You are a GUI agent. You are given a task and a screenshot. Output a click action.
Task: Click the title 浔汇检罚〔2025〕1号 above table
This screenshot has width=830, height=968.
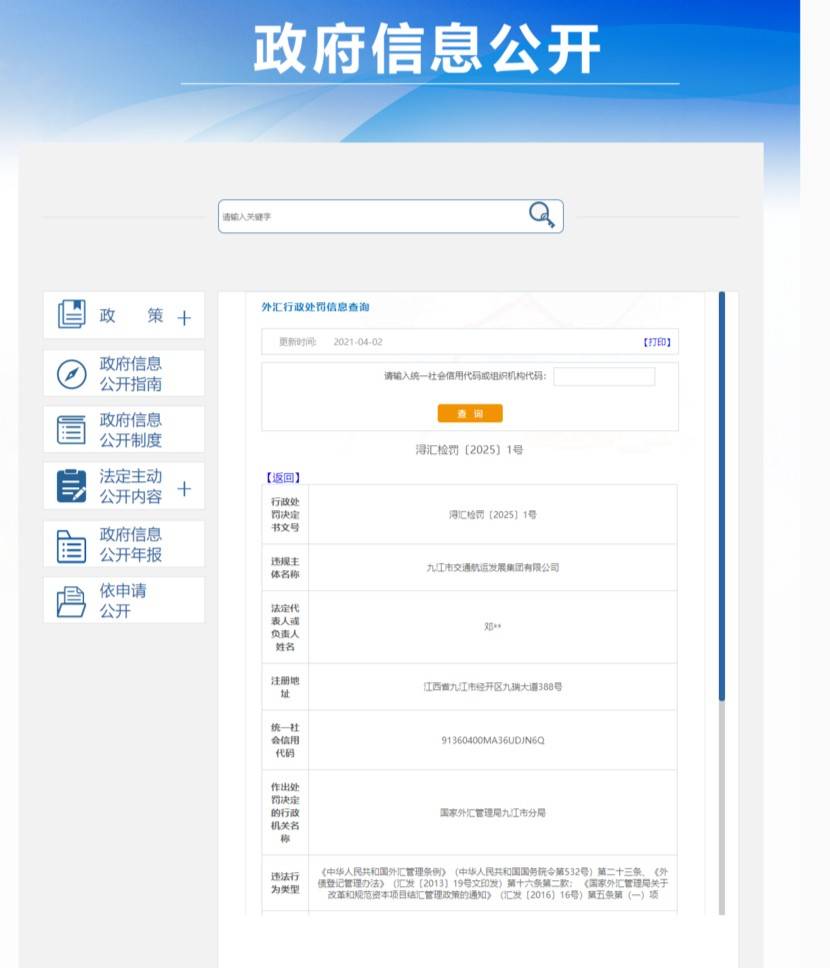click(x=469, y=449)
